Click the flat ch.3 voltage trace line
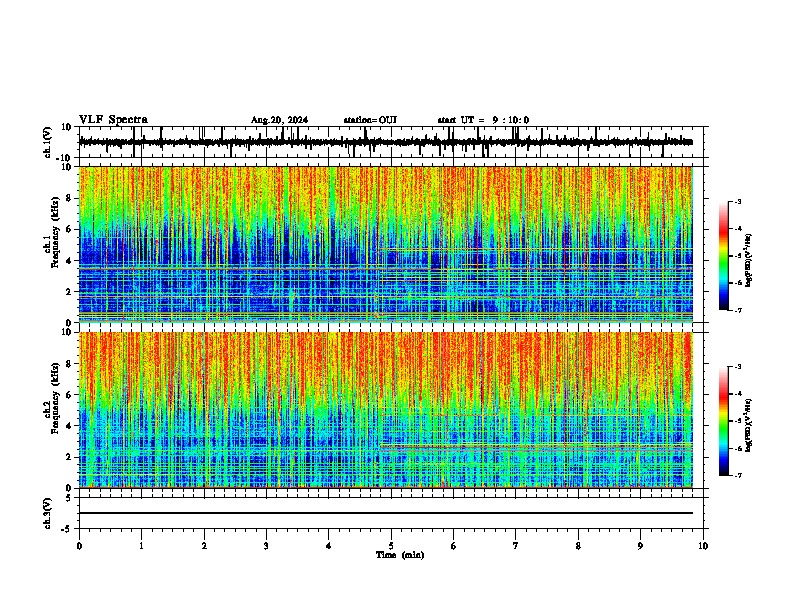 pos(385,513)
